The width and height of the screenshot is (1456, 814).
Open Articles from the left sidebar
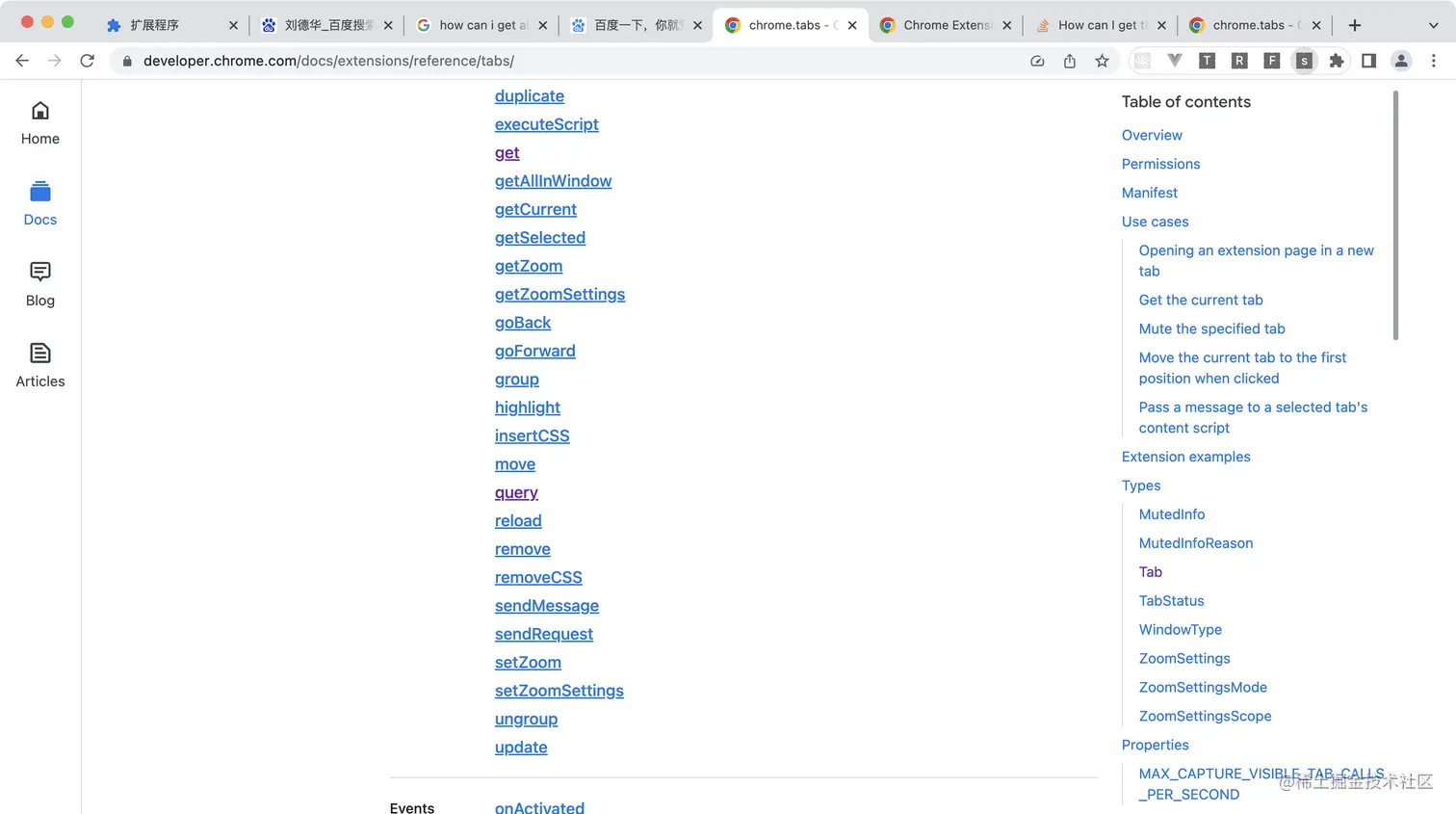[39, 364]
